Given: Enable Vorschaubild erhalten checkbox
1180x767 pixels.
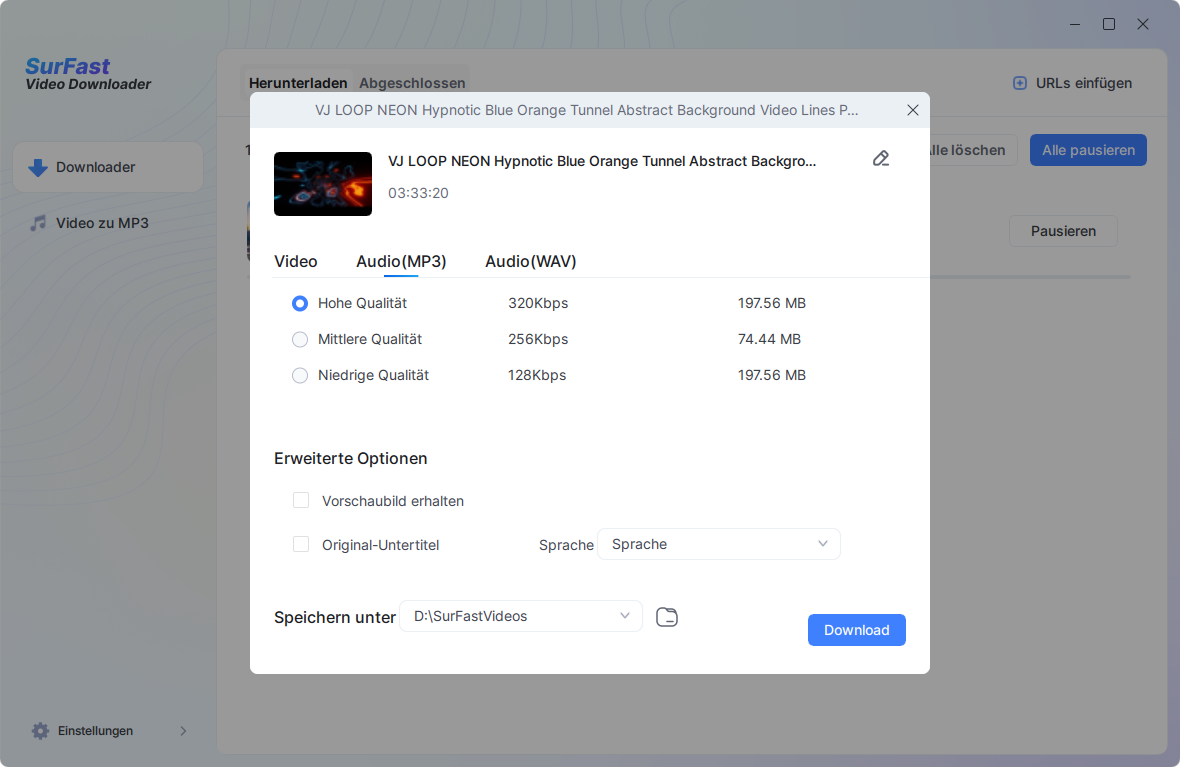Looking at the screenshot, I should click(x=301, y=501).
